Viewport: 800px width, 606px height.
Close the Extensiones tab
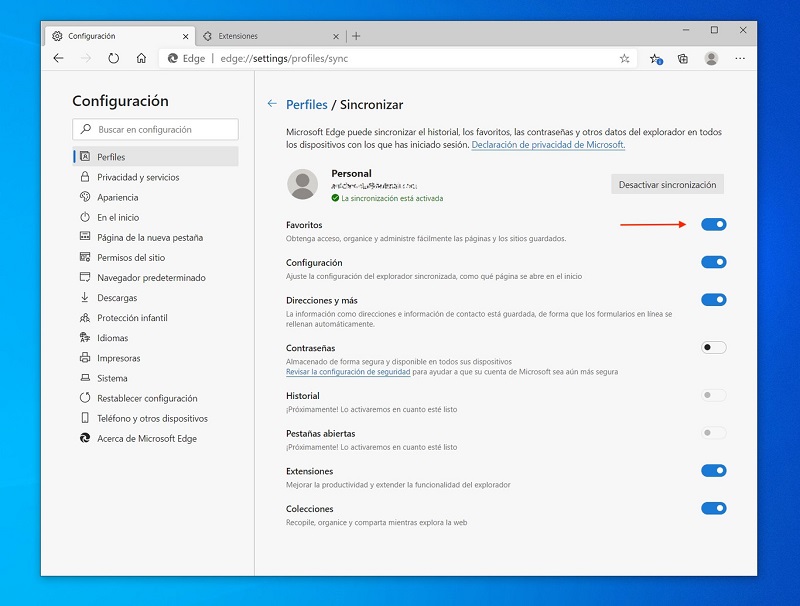point(336,36)
